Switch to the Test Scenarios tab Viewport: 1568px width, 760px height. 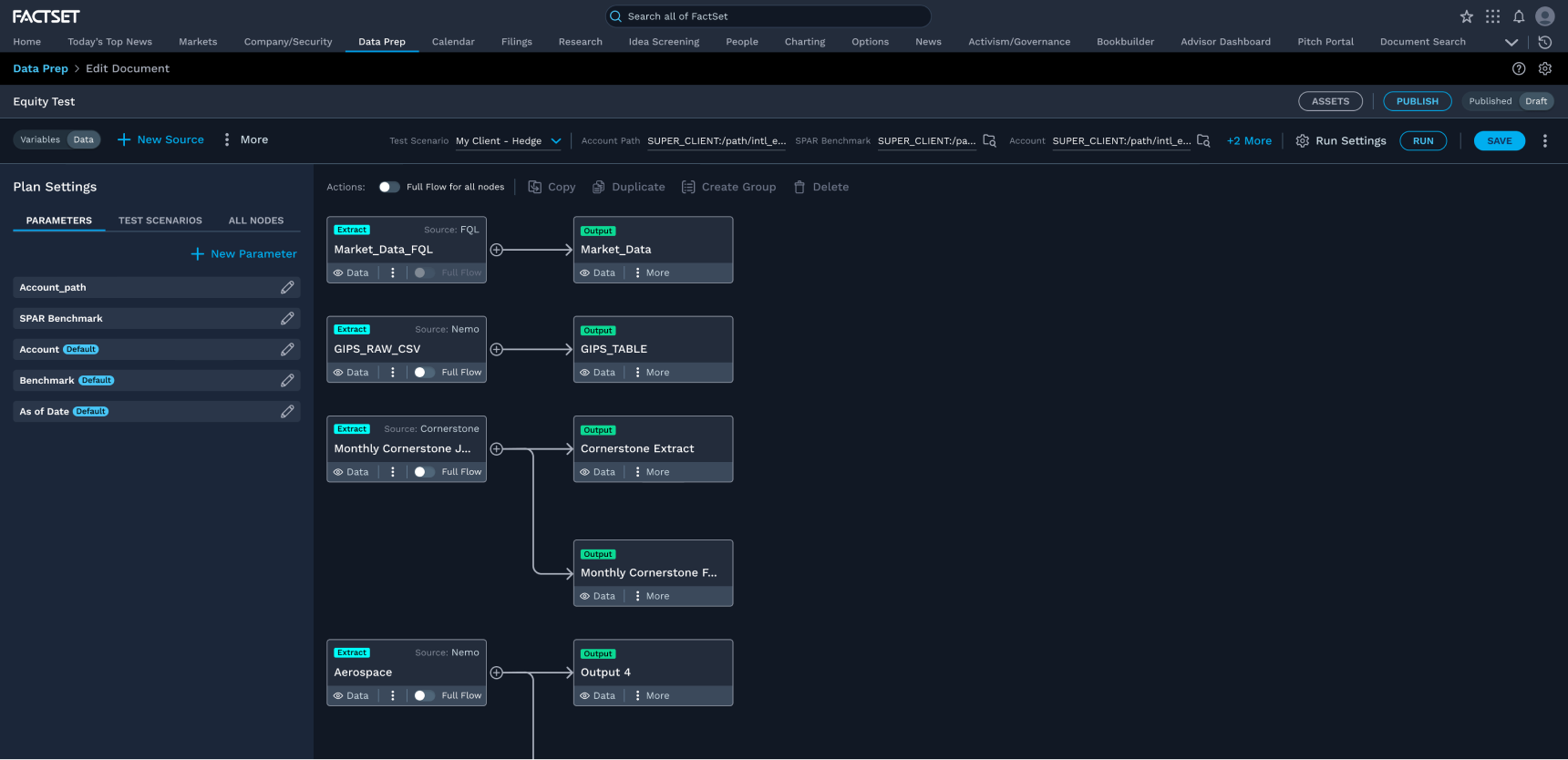(160, 221)
